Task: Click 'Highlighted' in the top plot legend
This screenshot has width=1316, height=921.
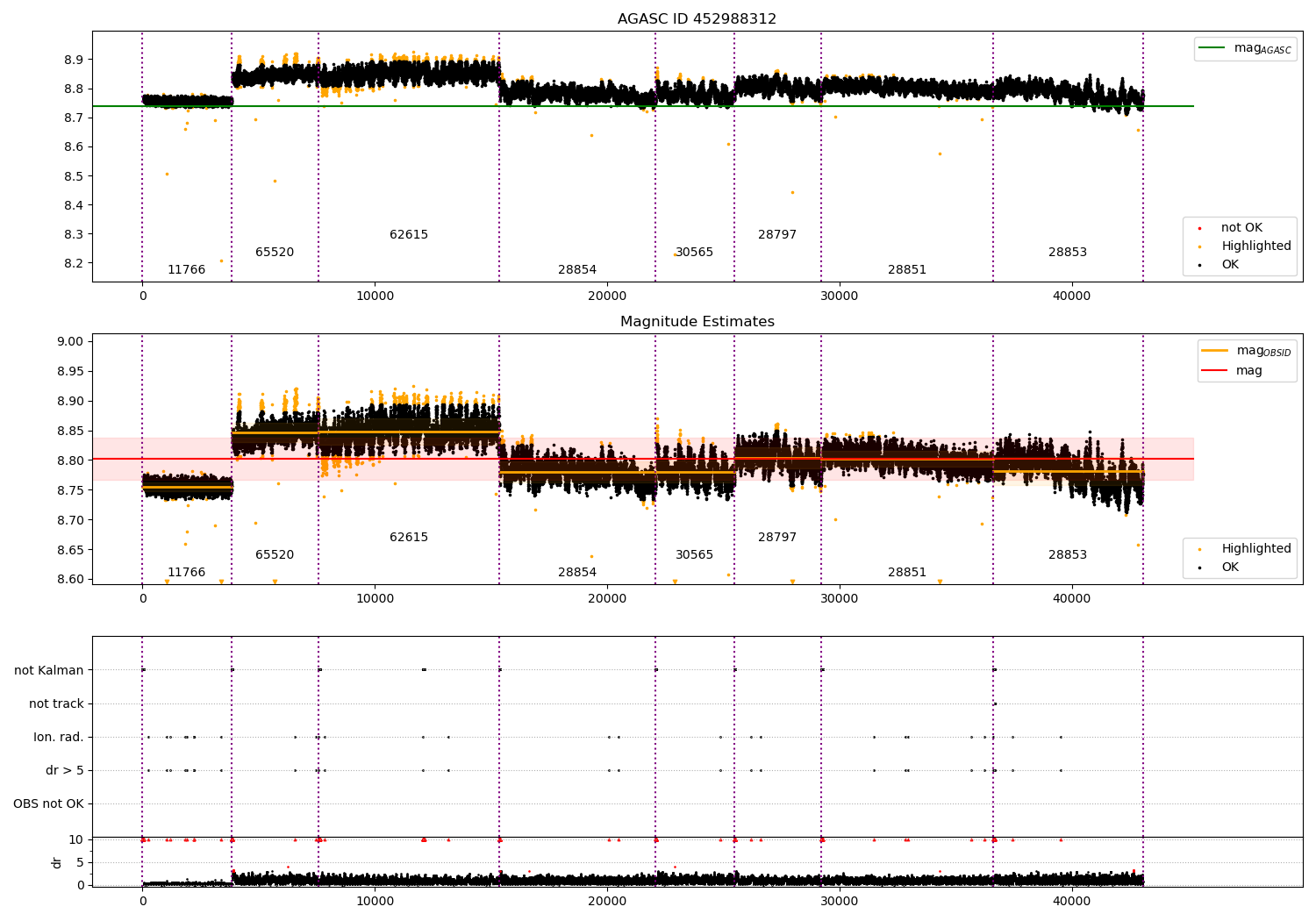Action: 1241,246
